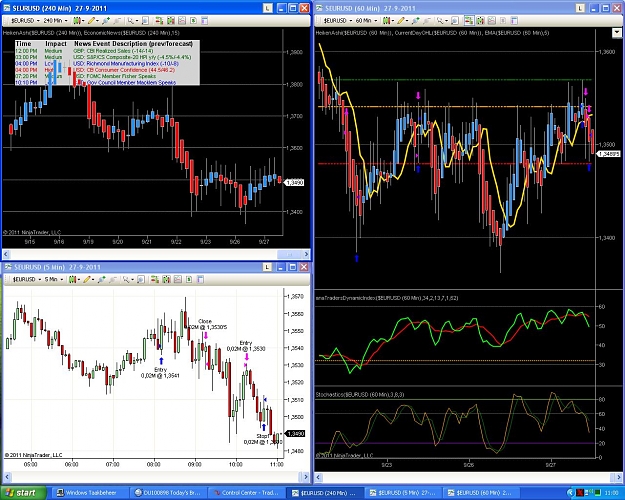Click the L link button in 240 Min window
Screen dimensions: 625x500
click(x=267, y=8)
